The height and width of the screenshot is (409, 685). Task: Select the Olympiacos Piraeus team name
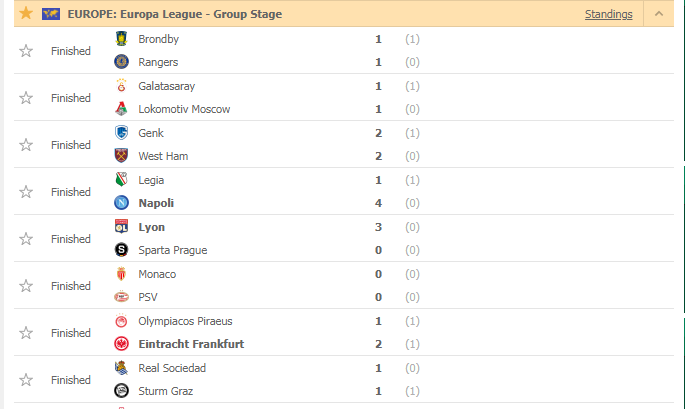coord(185,321)
